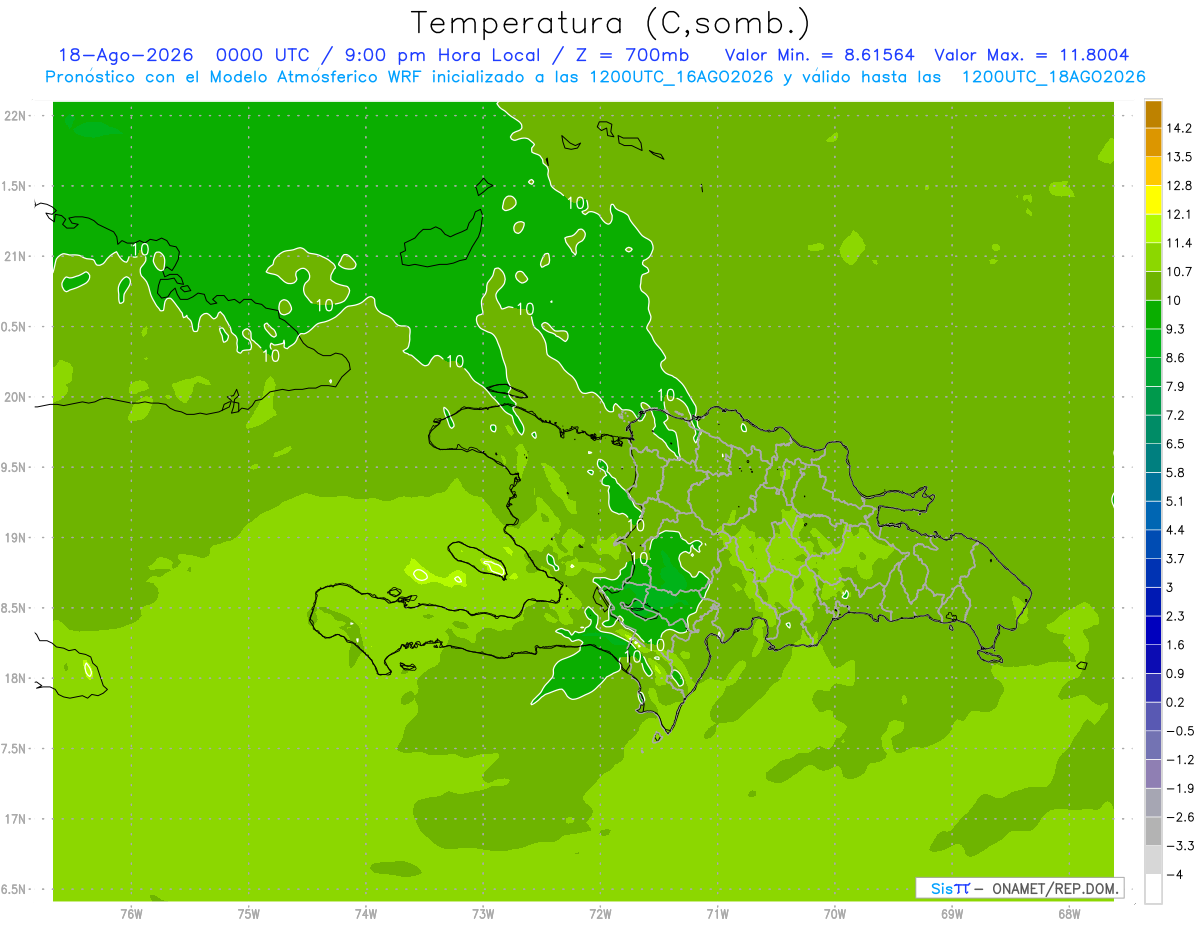Click the colorbar label "13.5"
Viewport: 1200px width, 927px height.
(1179, 157)
